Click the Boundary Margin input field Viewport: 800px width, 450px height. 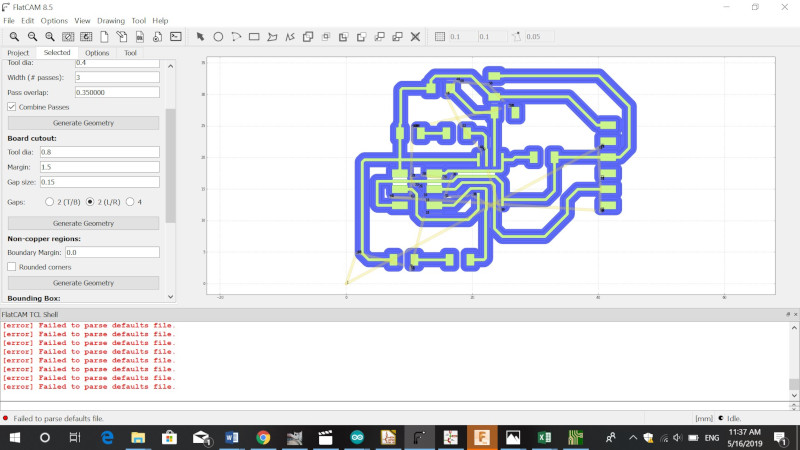point(112,252)
